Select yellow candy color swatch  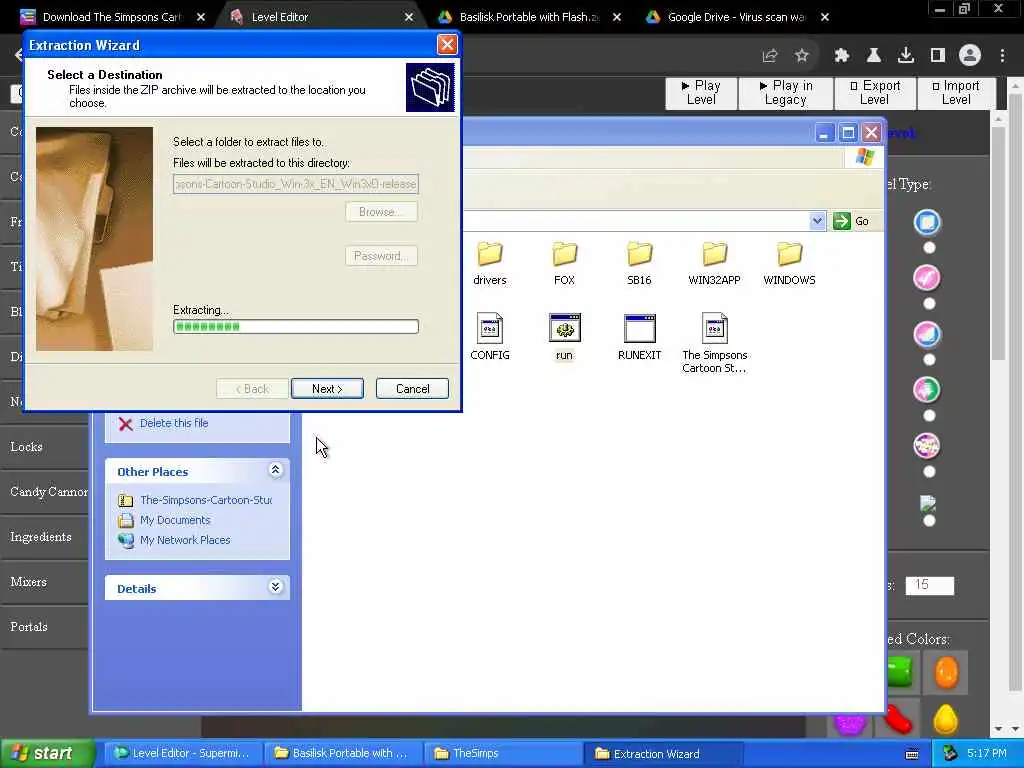[946, 718]
